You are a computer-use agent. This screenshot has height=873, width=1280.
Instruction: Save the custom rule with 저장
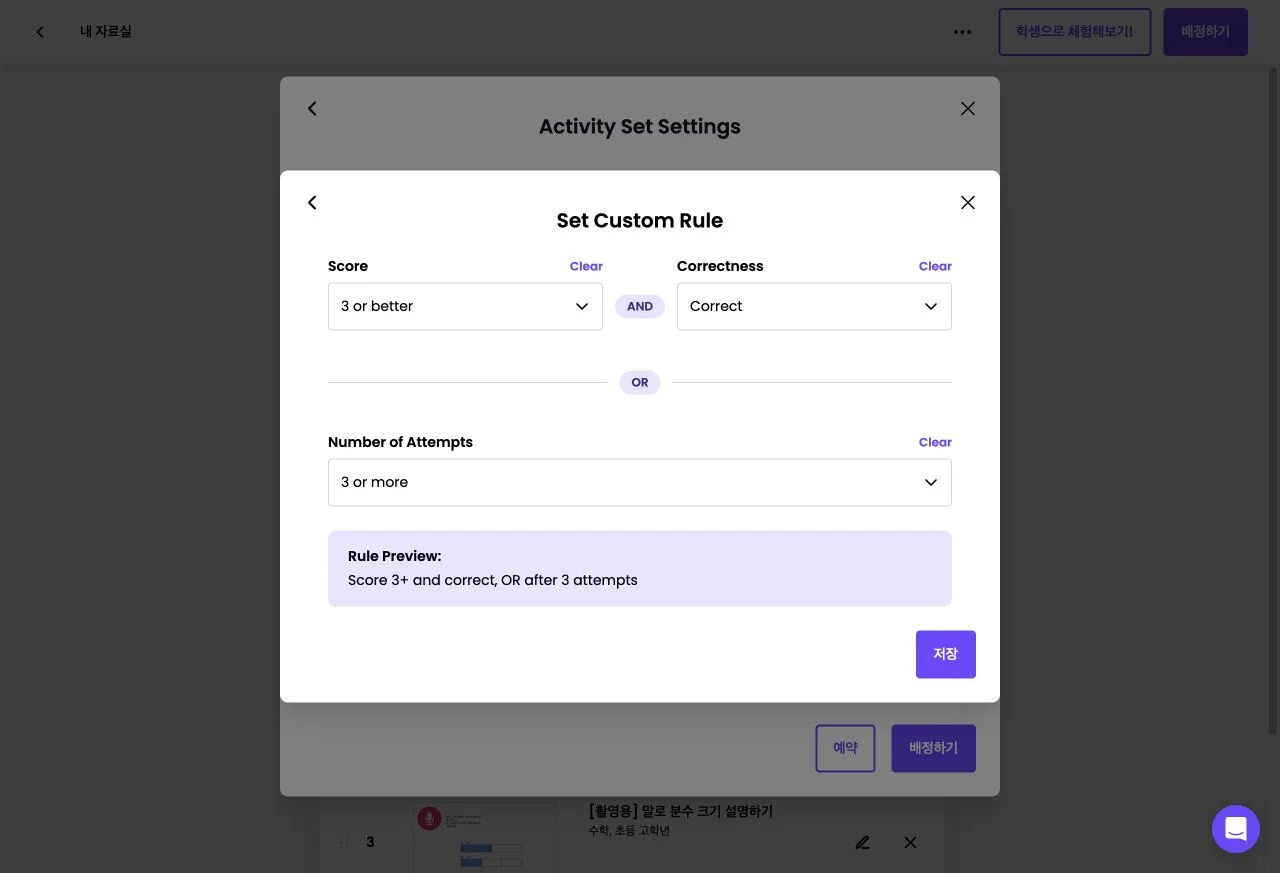pyautogui.click(x=946, y=654)
